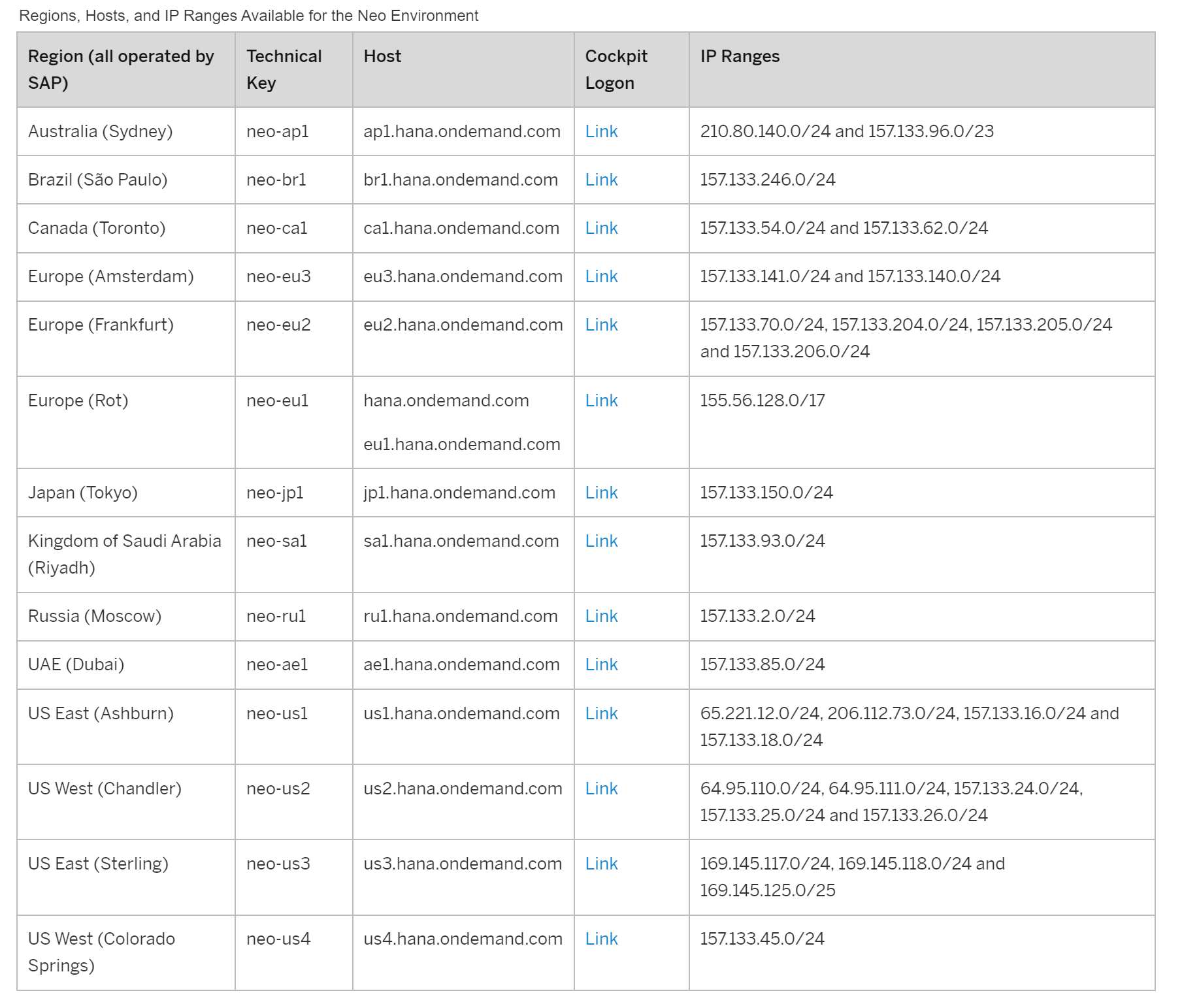Select the 'Europe (Amsterdam)' region cell
The image size is (1182, 1008).
pos(126,276)
